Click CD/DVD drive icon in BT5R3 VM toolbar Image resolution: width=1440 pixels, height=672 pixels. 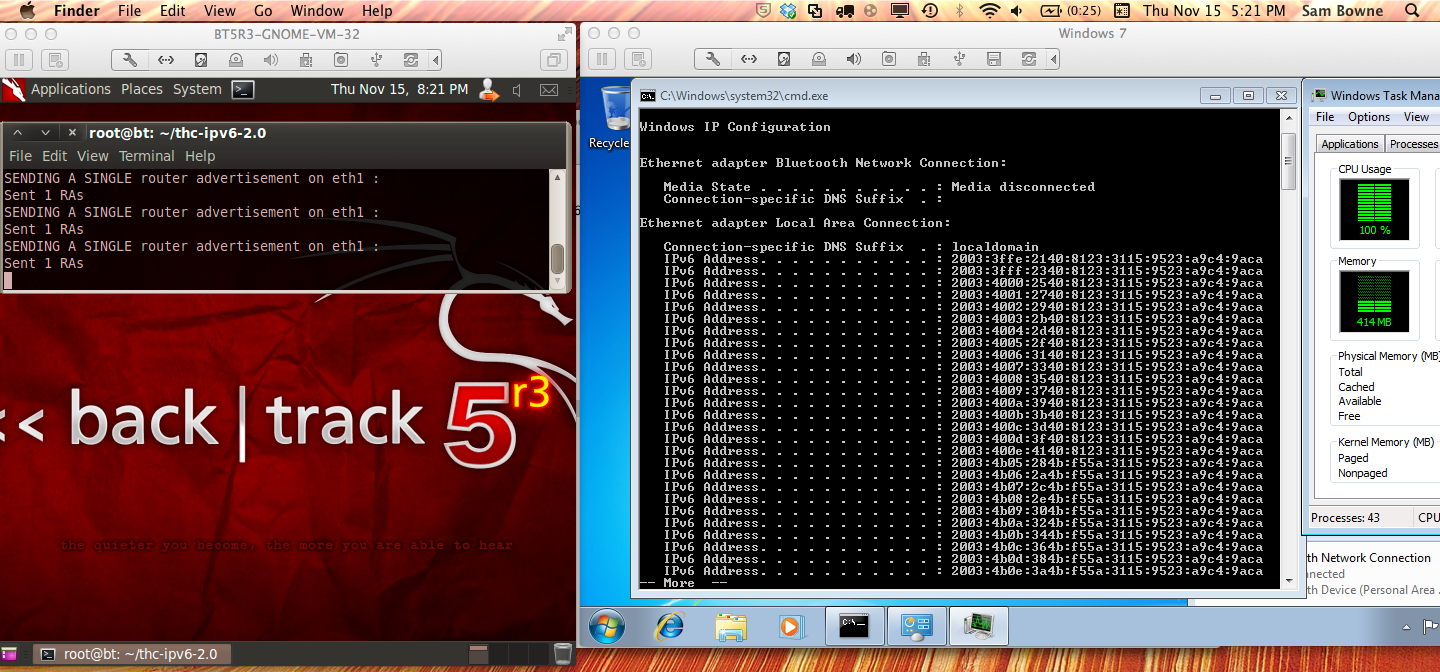[235, 60]
